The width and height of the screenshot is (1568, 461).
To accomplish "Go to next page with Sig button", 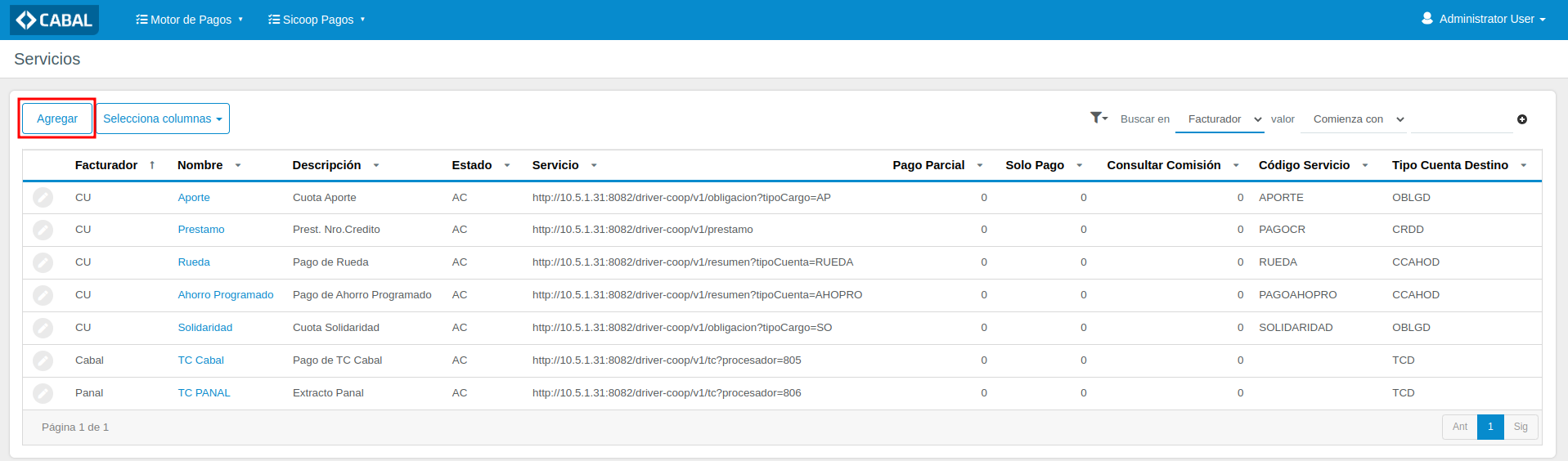I will pyautogui.click(x=1521, y=427).
